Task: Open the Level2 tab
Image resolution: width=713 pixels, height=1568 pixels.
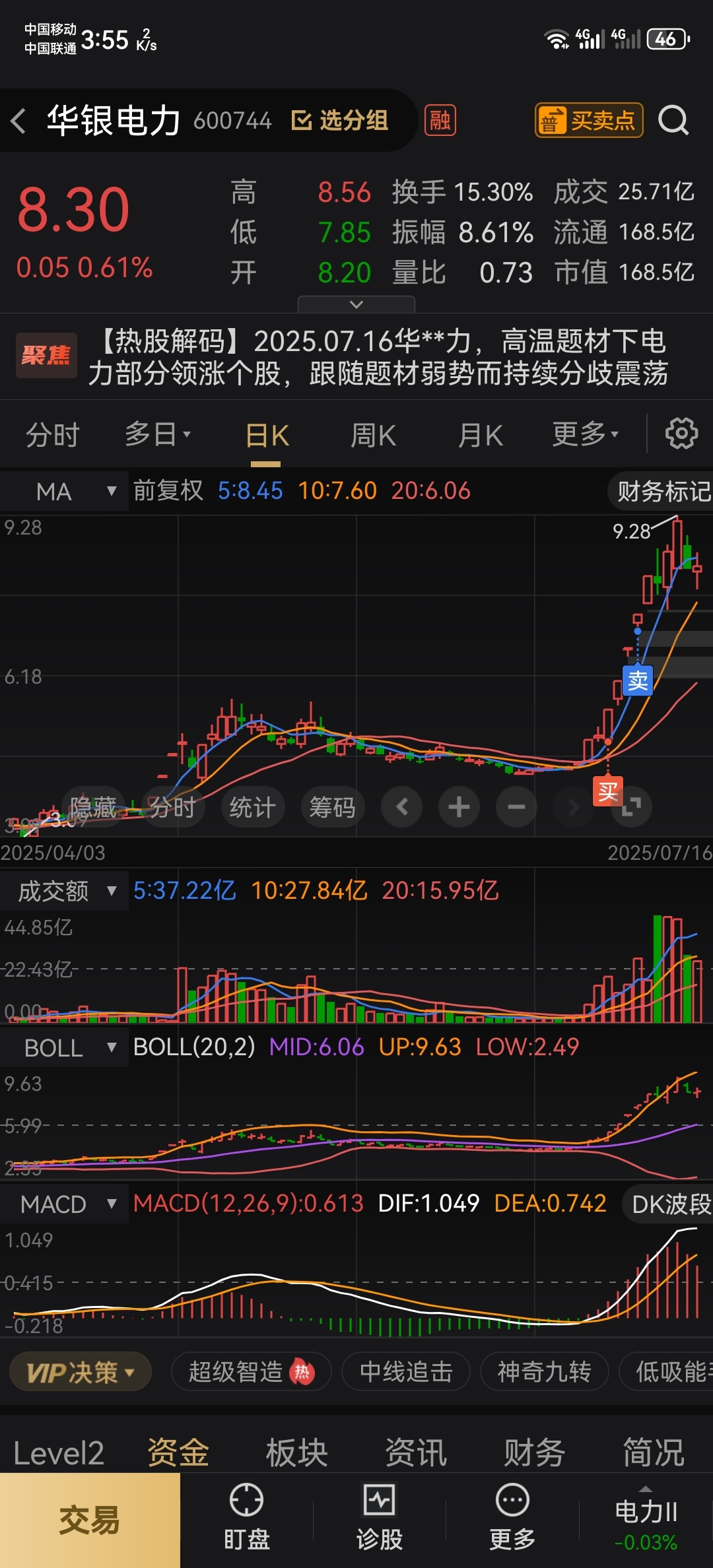Action: pos(58,1453)
